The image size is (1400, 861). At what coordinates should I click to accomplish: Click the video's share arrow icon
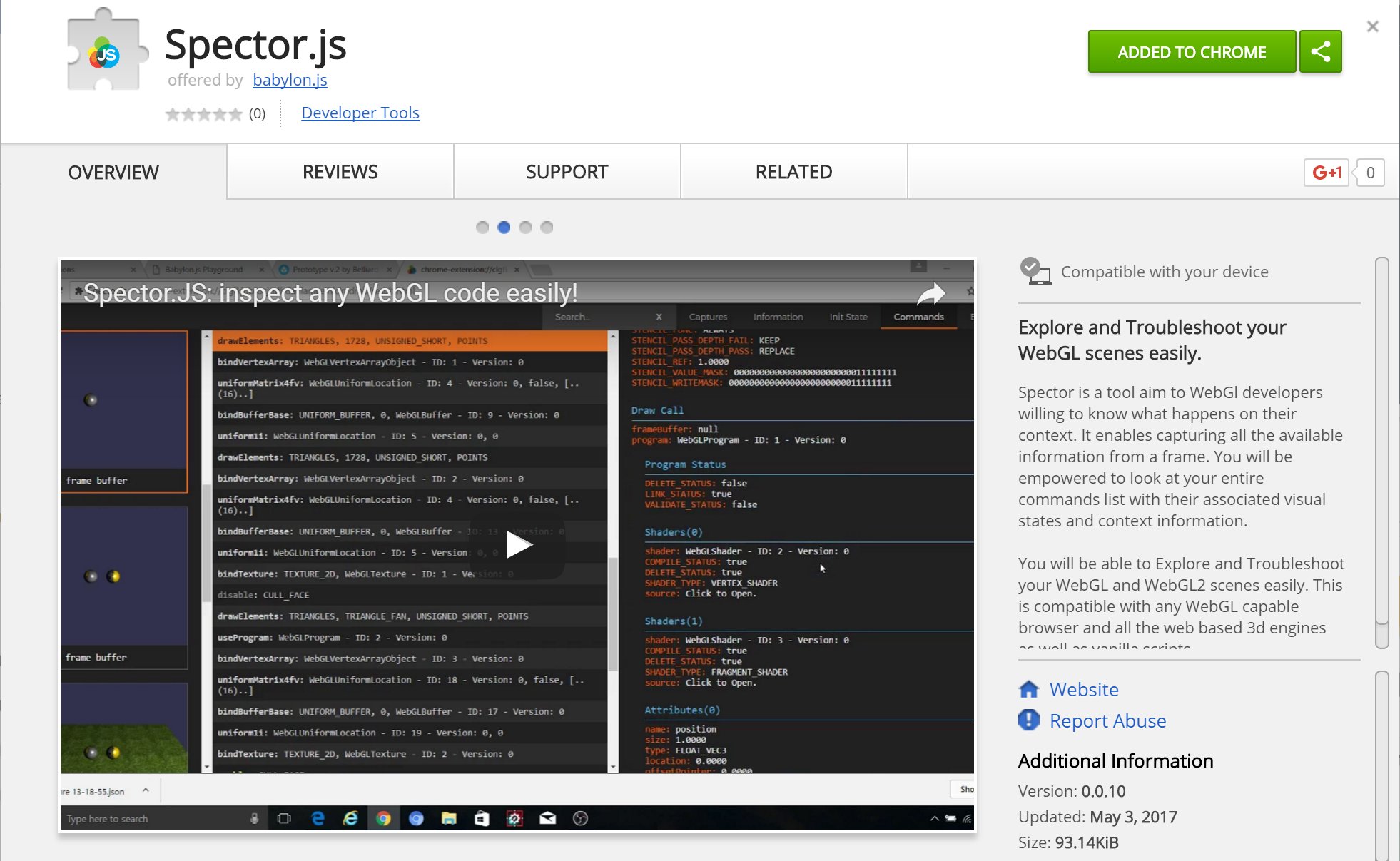coord(930,292)
